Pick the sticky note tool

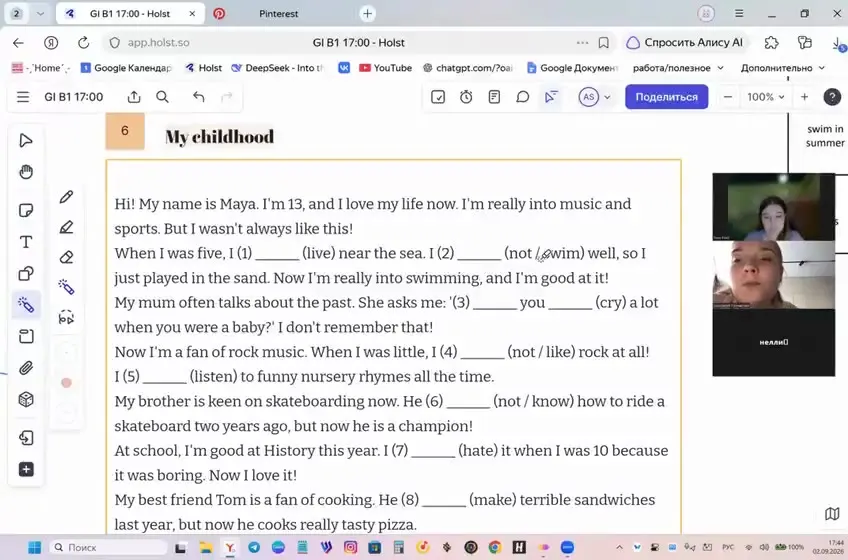(25, 210)
